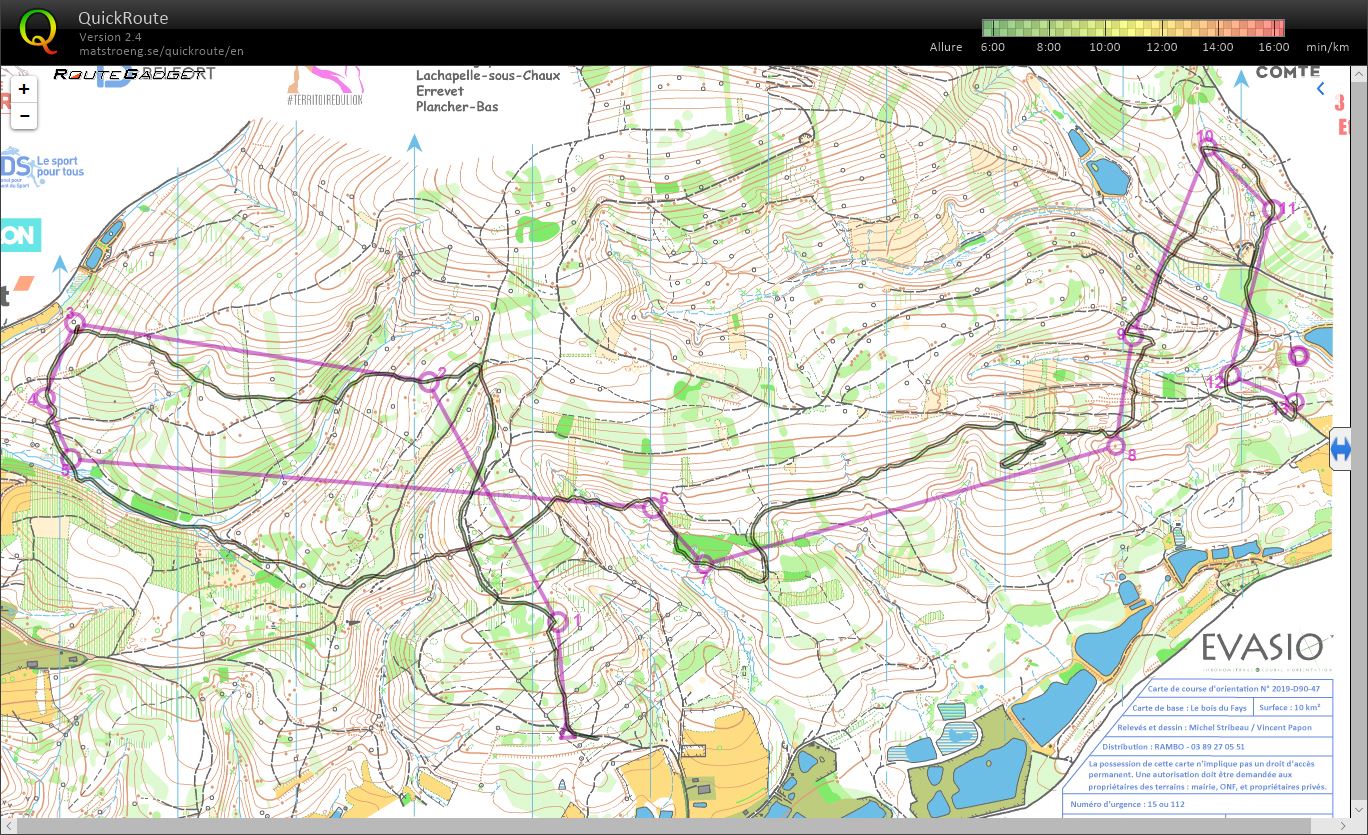Screen dimensions: 1368x835
Task: Click the zoom out minus button
Action: [x=24, y=116]
